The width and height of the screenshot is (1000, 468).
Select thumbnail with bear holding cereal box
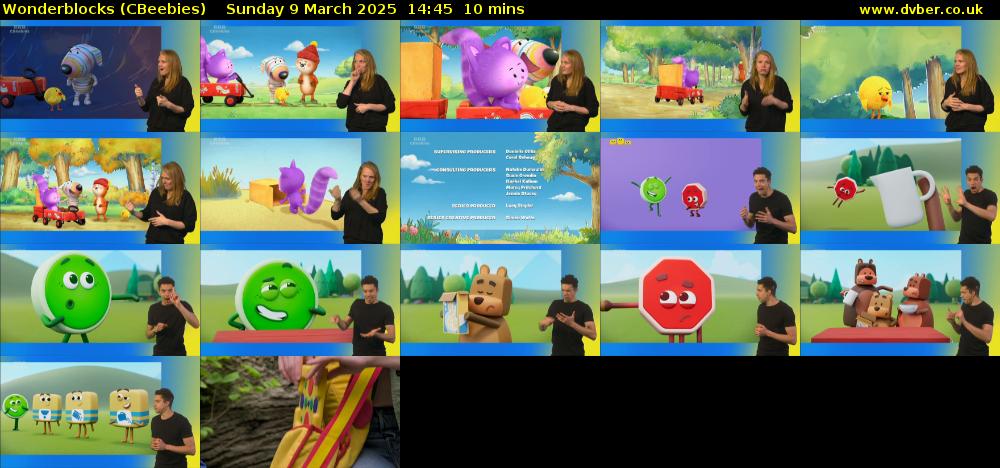pos(500,300)
